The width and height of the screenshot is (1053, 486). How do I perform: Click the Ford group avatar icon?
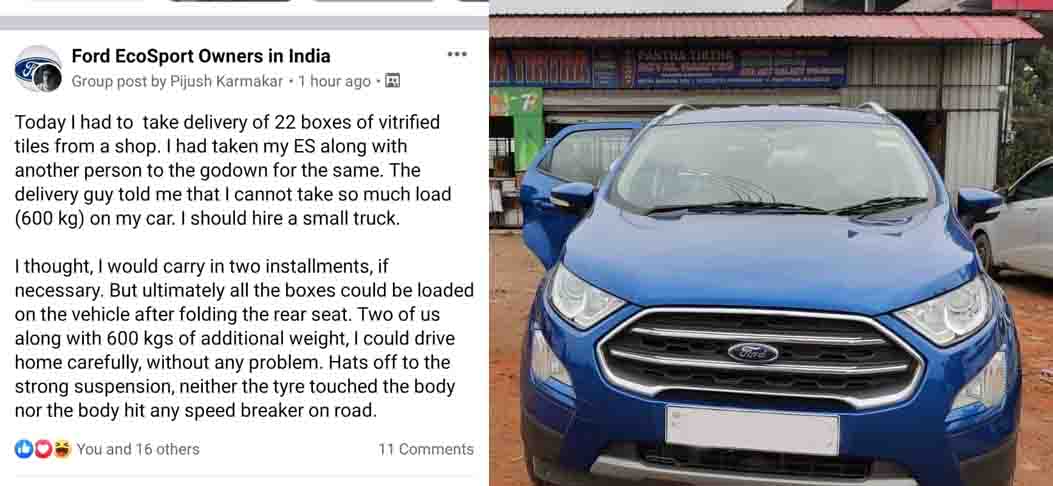tap(36, 66)
